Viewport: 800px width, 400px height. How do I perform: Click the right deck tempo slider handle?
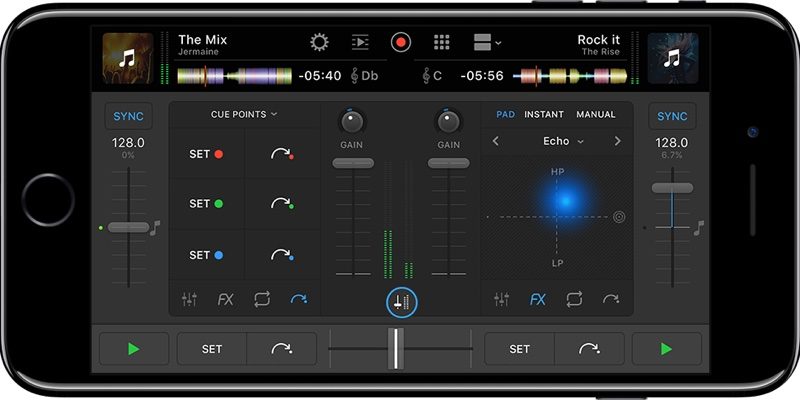(672, 188)
